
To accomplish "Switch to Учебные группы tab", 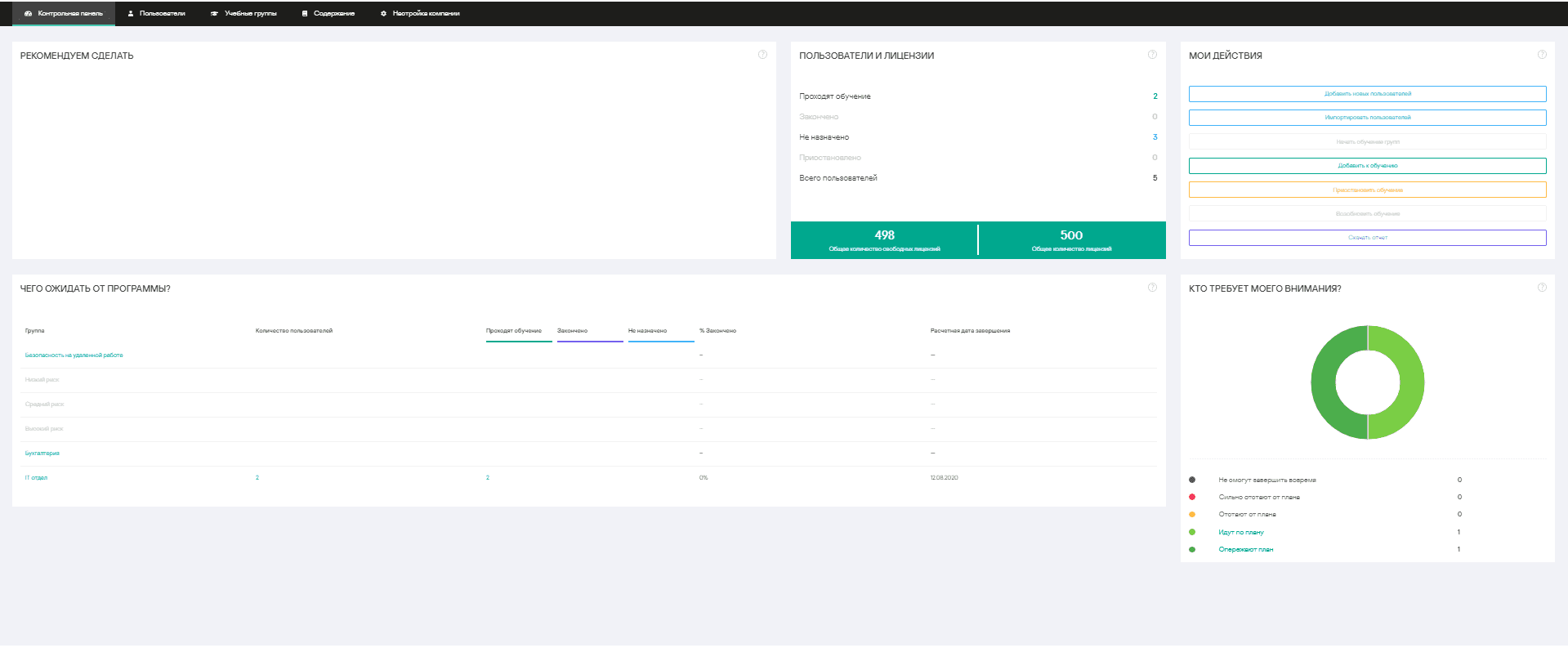I will (243, 13).
